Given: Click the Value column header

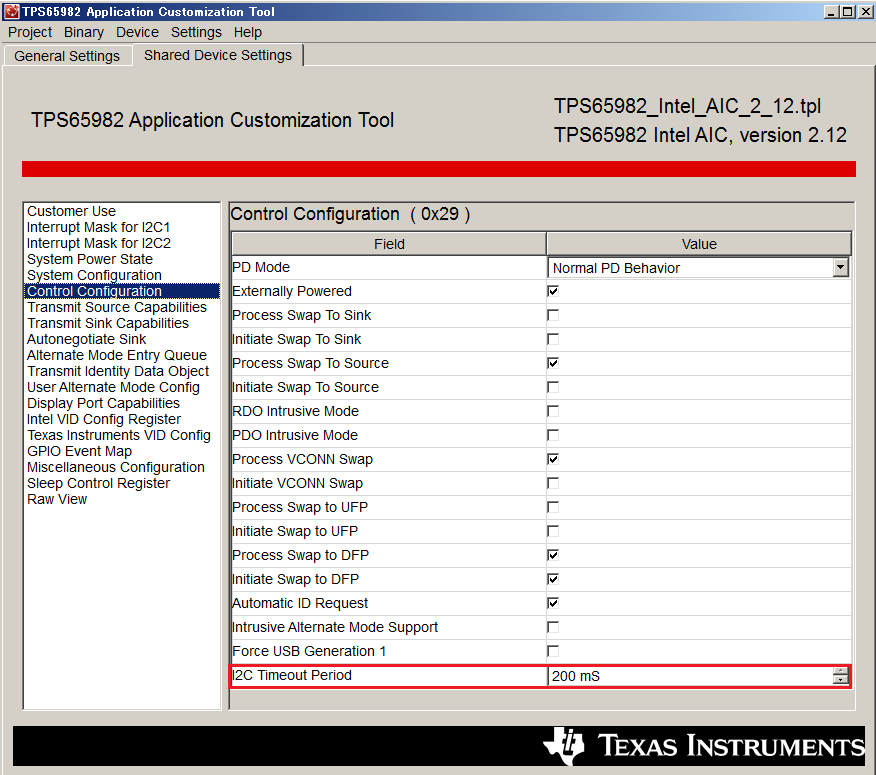Looking at the screenshot, I should click(x=699, y=244).
